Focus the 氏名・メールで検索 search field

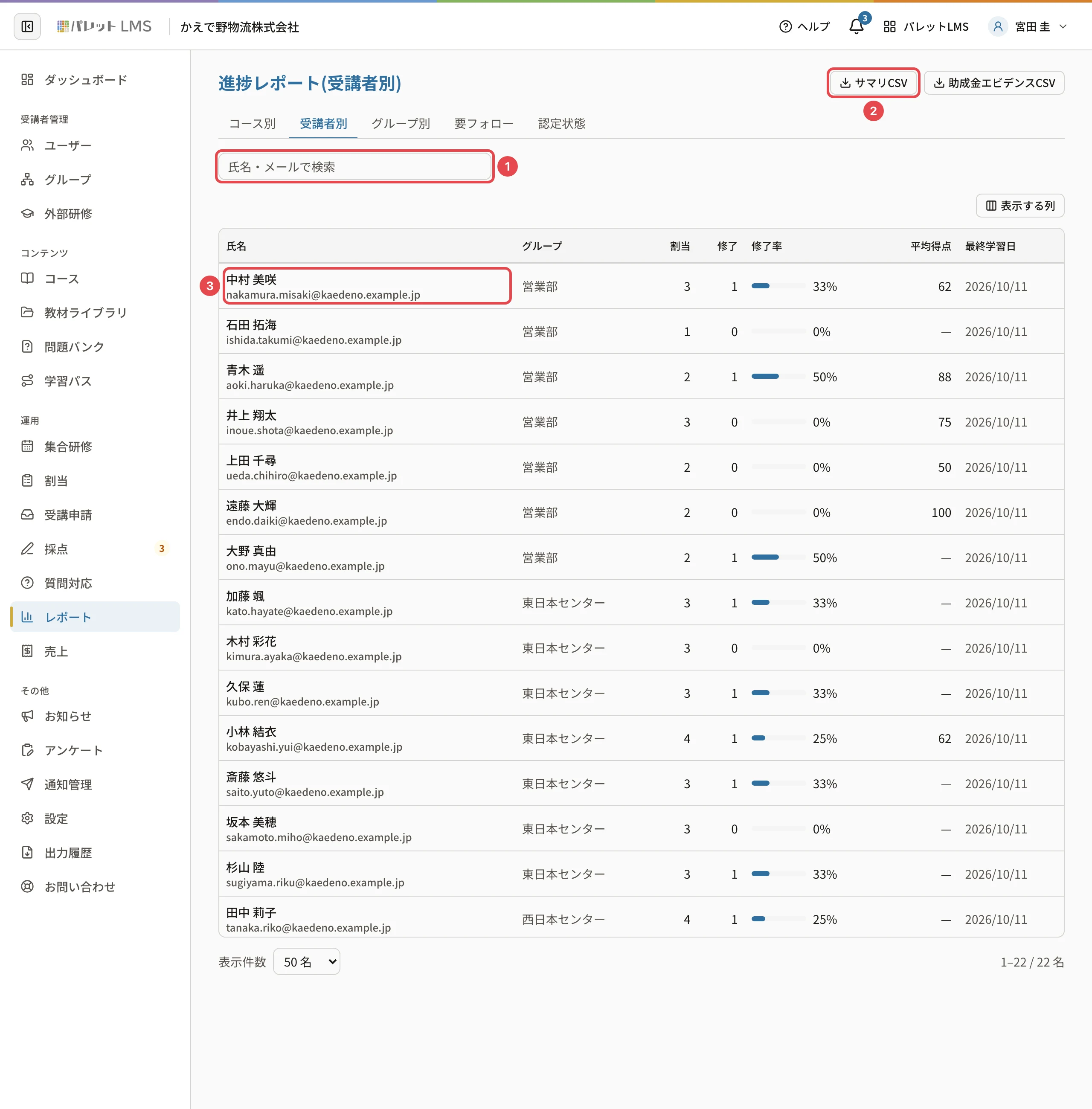pyautogui.click(x=354, y=167)
